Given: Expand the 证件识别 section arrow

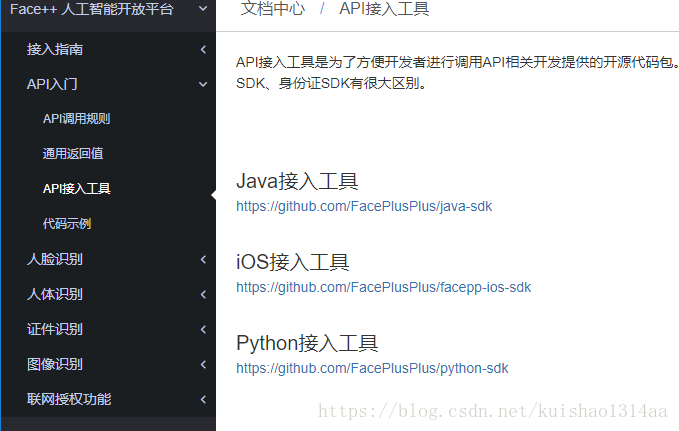Looking at the screenshot, I should click(x=203, y=330).
